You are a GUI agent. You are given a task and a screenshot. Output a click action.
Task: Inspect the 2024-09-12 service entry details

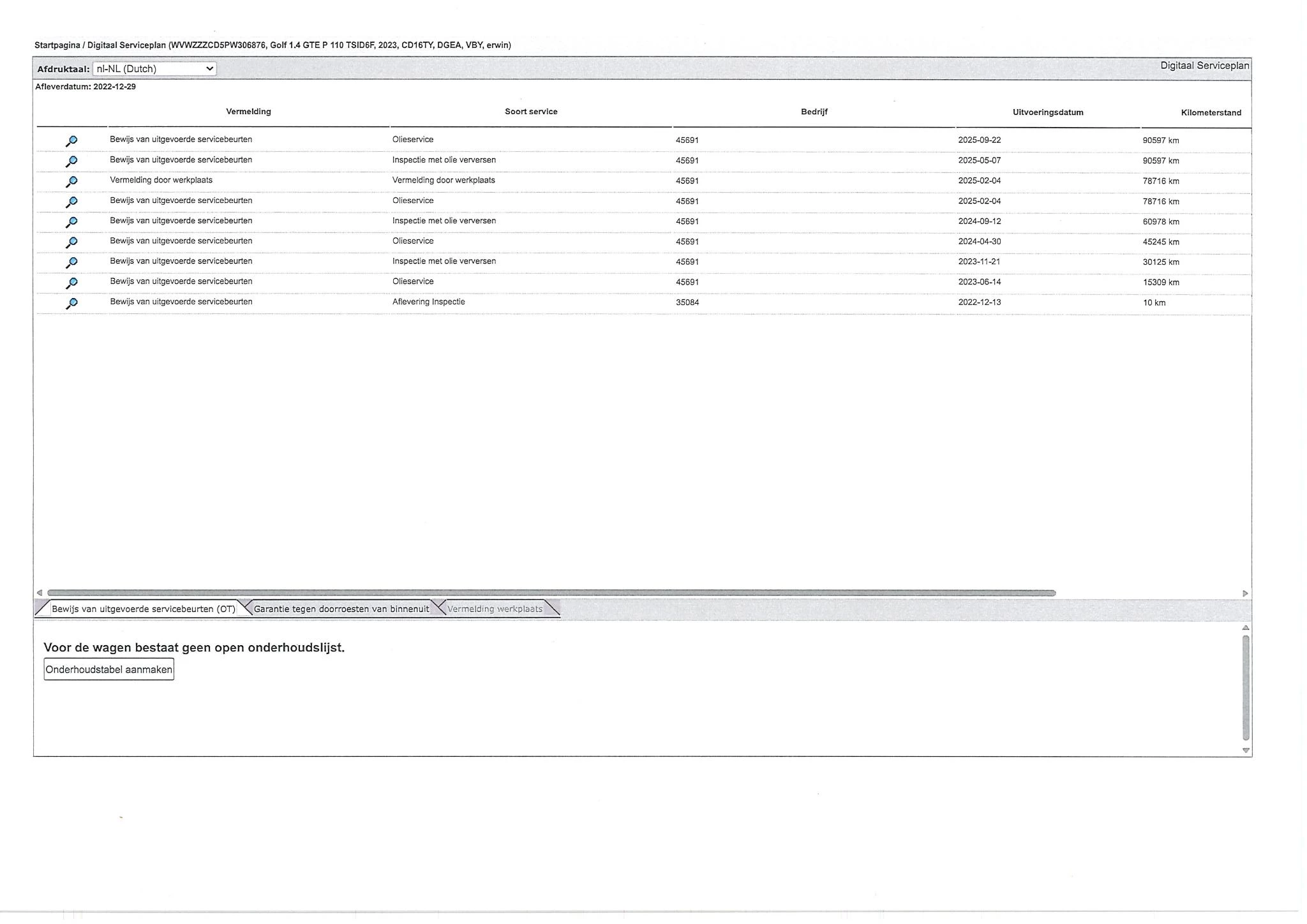tap(71, 222)
